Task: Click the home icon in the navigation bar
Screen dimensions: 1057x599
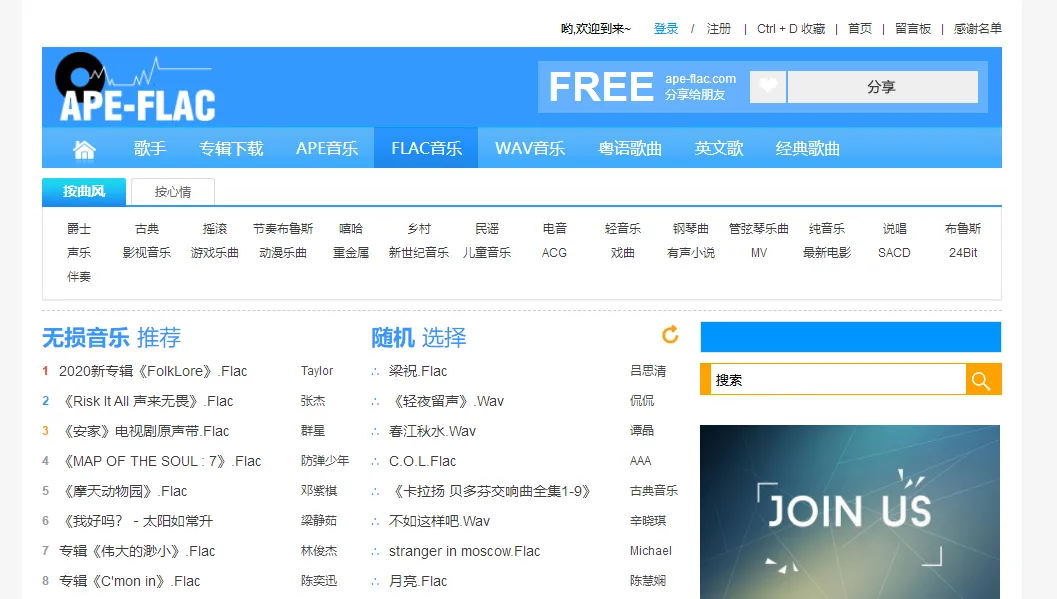Action: pos(84,146)
